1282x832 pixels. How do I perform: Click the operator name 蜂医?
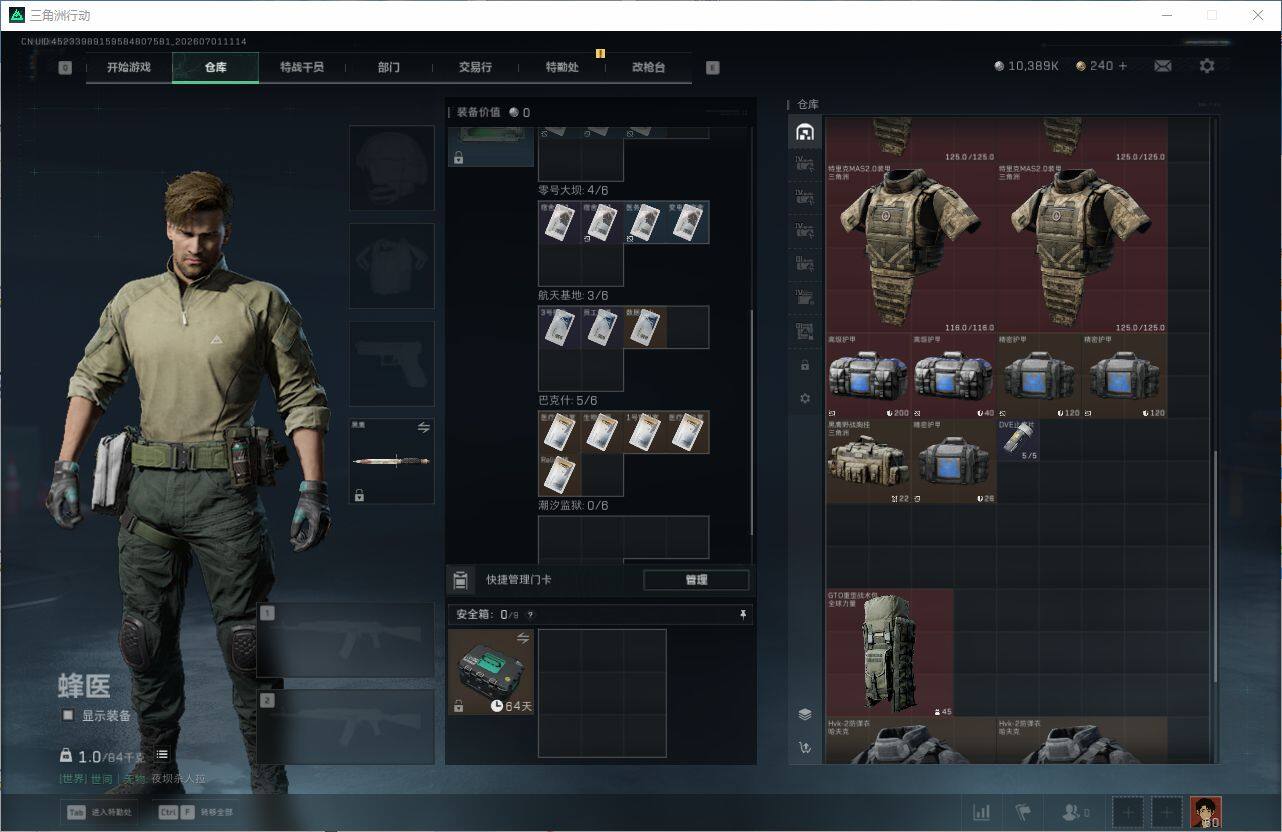point(84,686)
